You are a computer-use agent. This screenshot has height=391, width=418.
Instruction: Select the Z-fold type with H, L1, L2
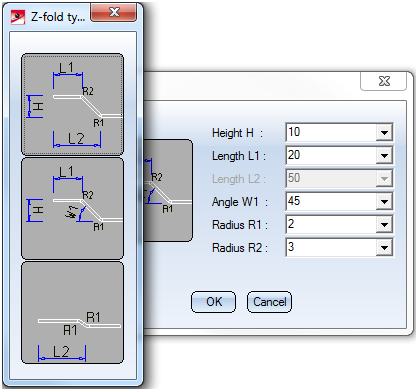point(72,104)
